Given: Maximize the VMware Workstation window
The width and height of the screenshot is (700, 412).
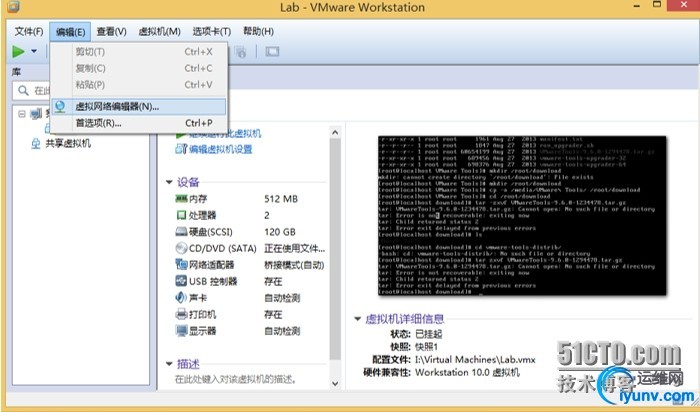Looking at the screenshot, I should (657, 4).
